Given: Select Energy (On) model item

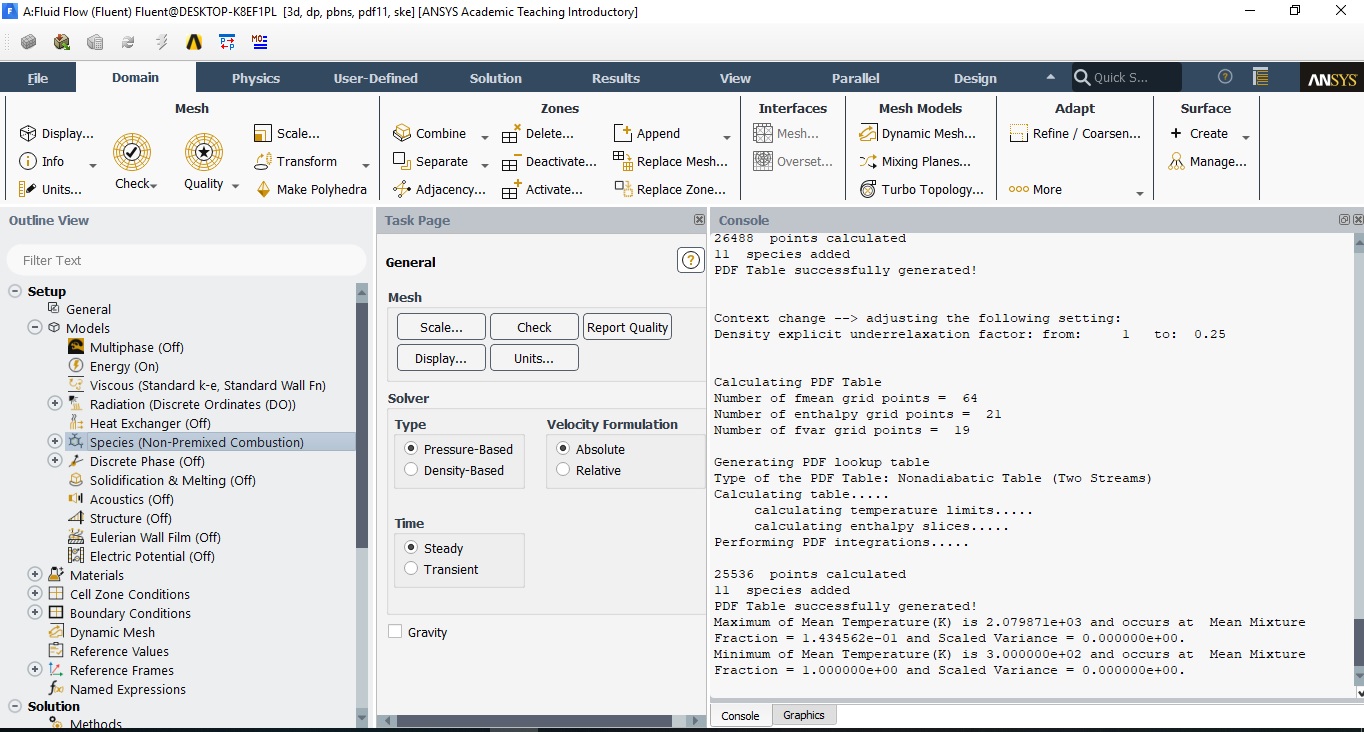Looking at the screenshot, I should 114,366.
